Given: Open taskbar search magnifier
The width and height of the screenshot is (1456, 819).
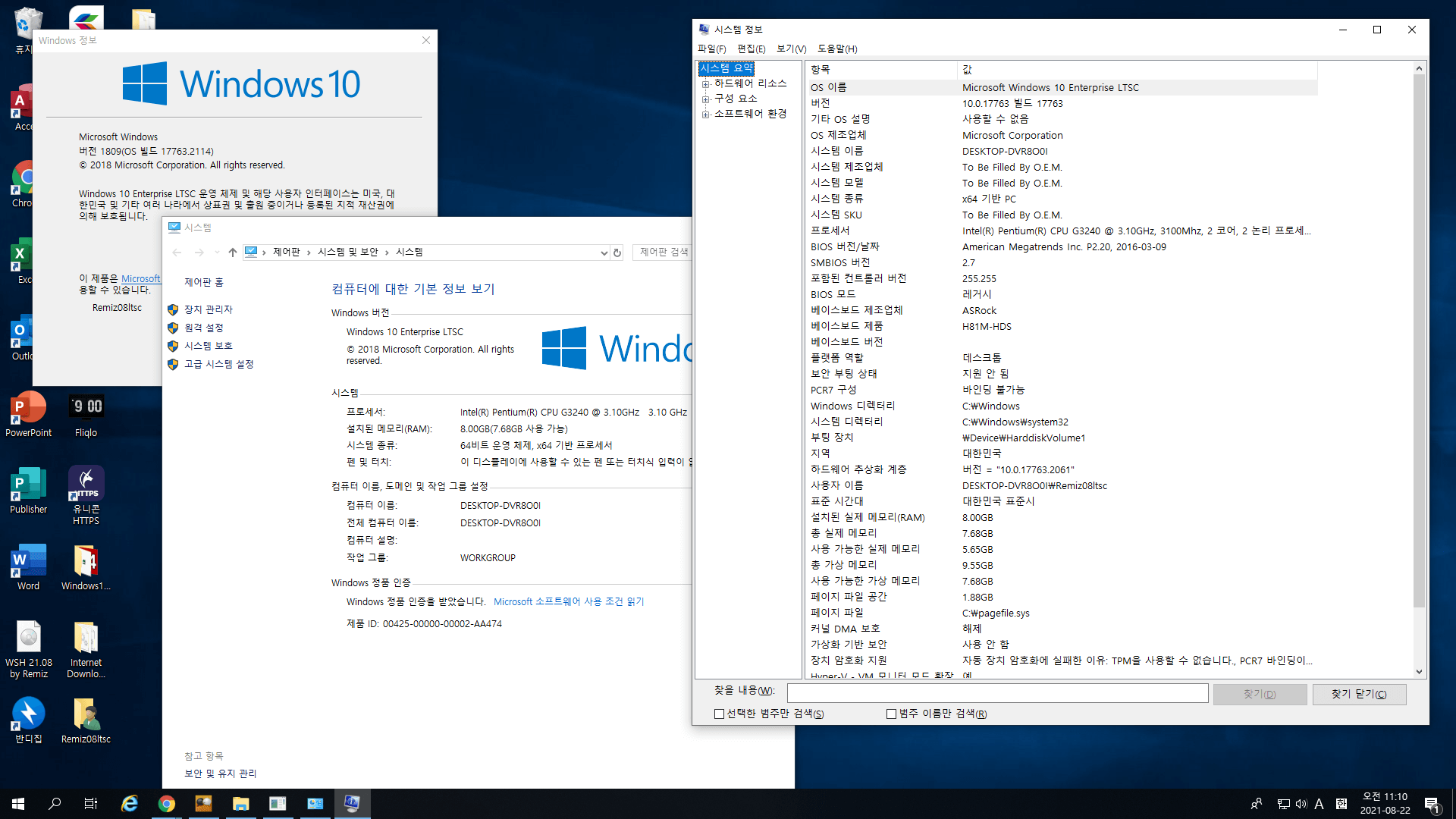Looking at the screenshot, I should [55, 804].
